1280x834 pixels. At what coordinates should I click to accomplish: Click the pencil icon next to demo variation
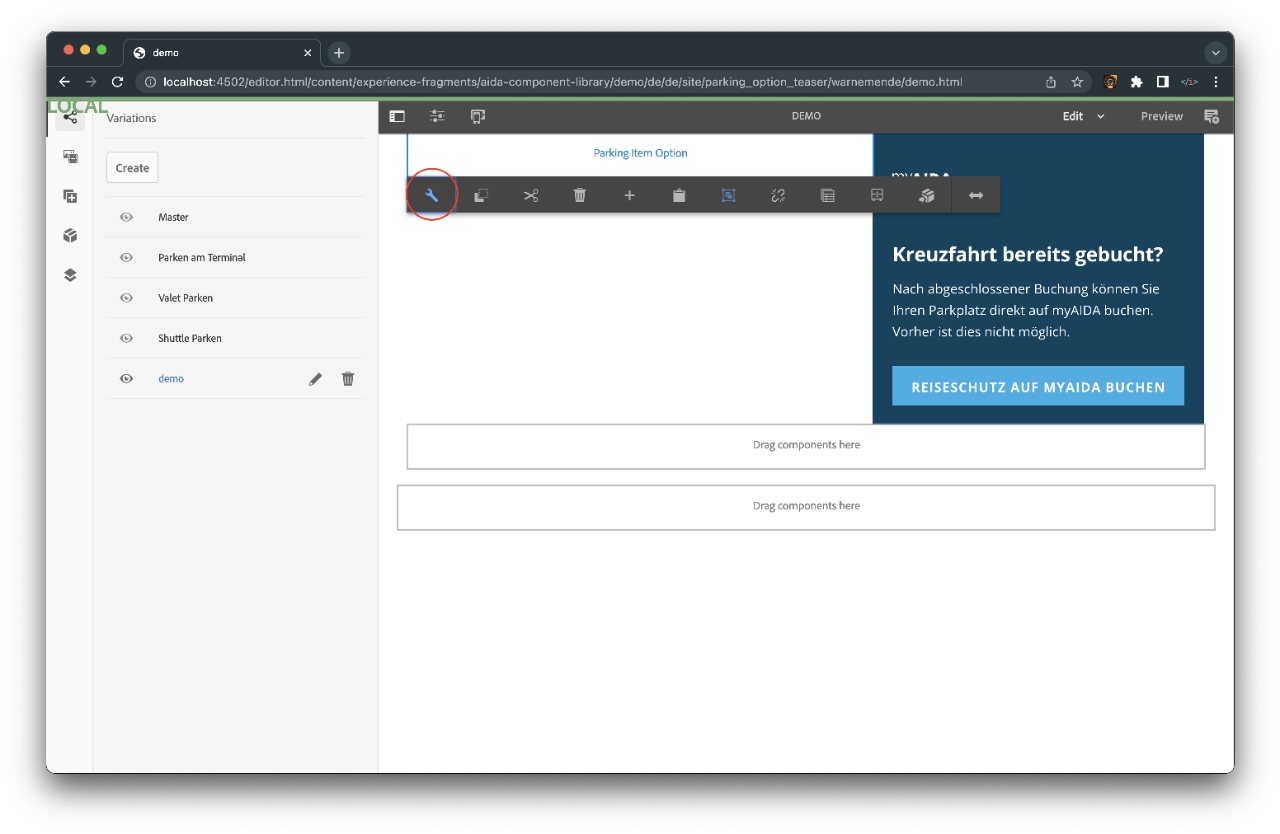(315, 379)
